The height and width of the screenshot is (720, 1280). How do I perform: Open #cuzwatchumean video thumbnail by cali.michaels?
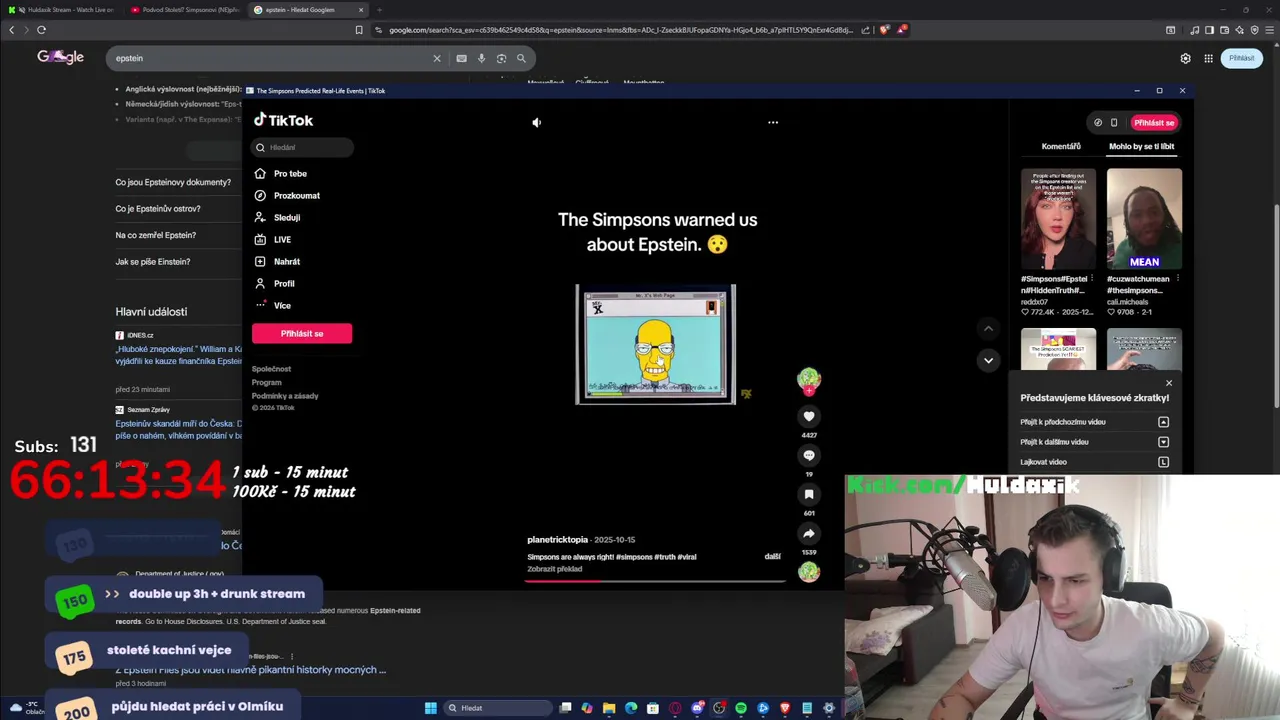[x=1144, y=218]
